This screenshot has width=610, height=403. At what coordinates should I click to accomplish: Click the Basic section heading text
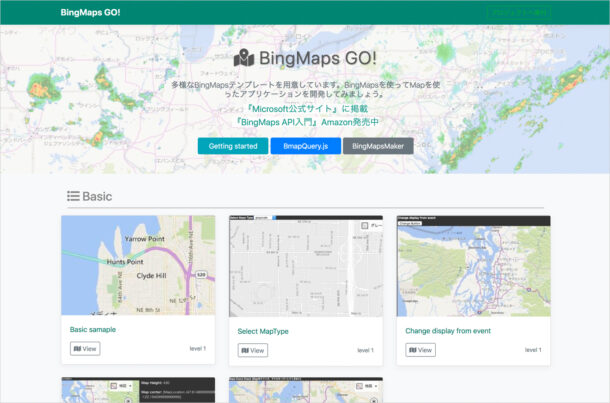[97, 196]
